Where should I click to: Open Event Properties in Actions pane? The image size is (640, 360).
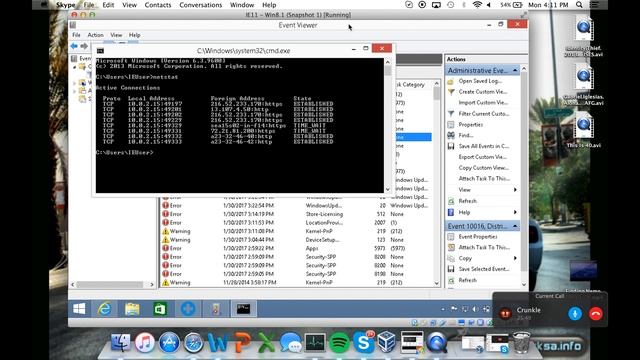pyautogui.click(x=478, y=237)
